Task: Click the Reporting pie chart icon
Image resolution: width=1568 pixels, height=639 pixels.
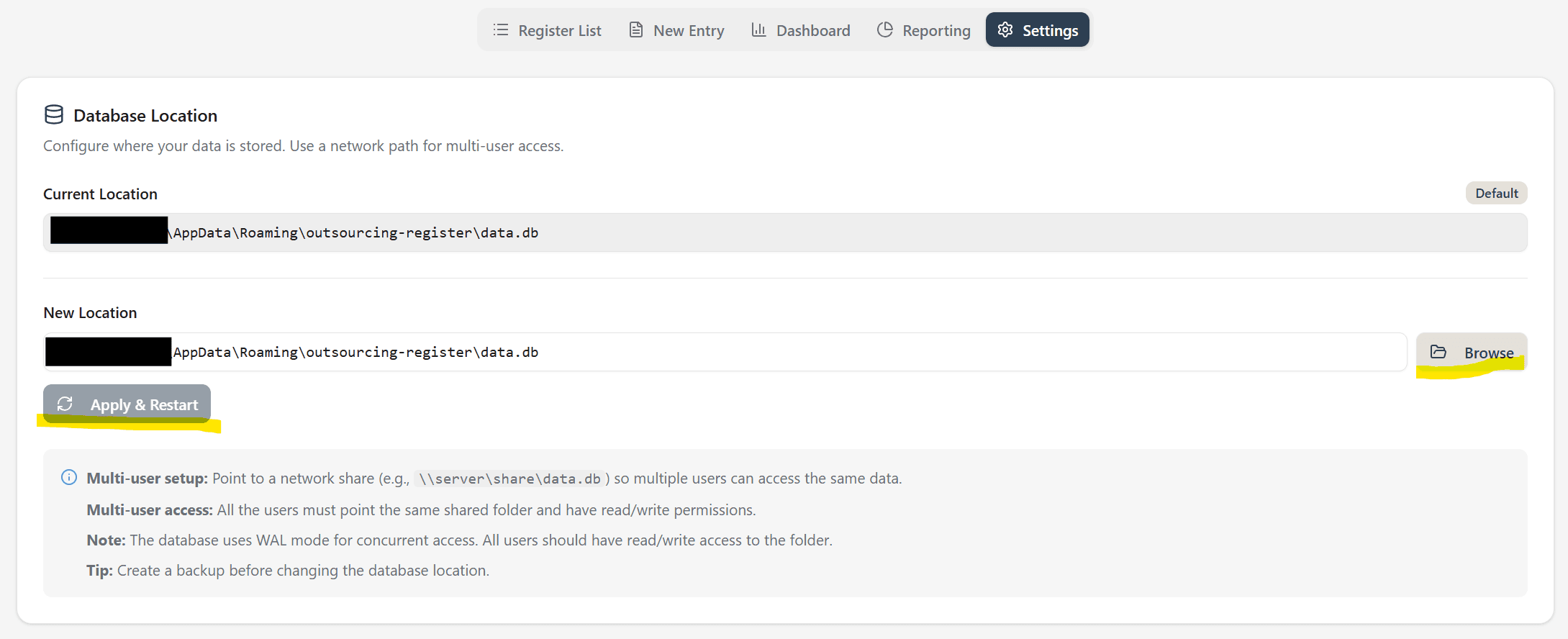Action: tap(885, 30)
